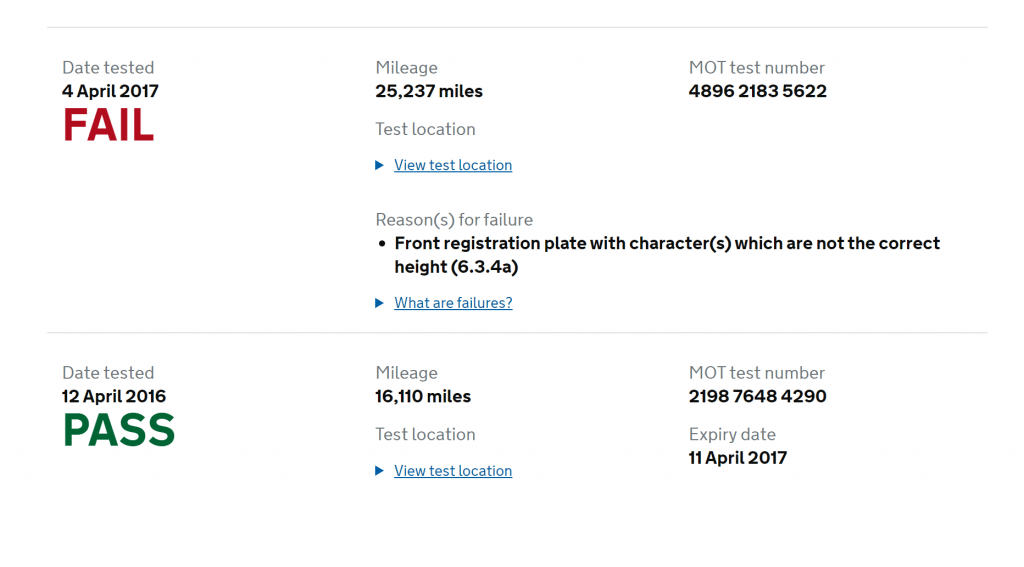The height and width of the screenshot is (567, 1024).
Task: Click the What are failures? link
Action: click(453, 303)
